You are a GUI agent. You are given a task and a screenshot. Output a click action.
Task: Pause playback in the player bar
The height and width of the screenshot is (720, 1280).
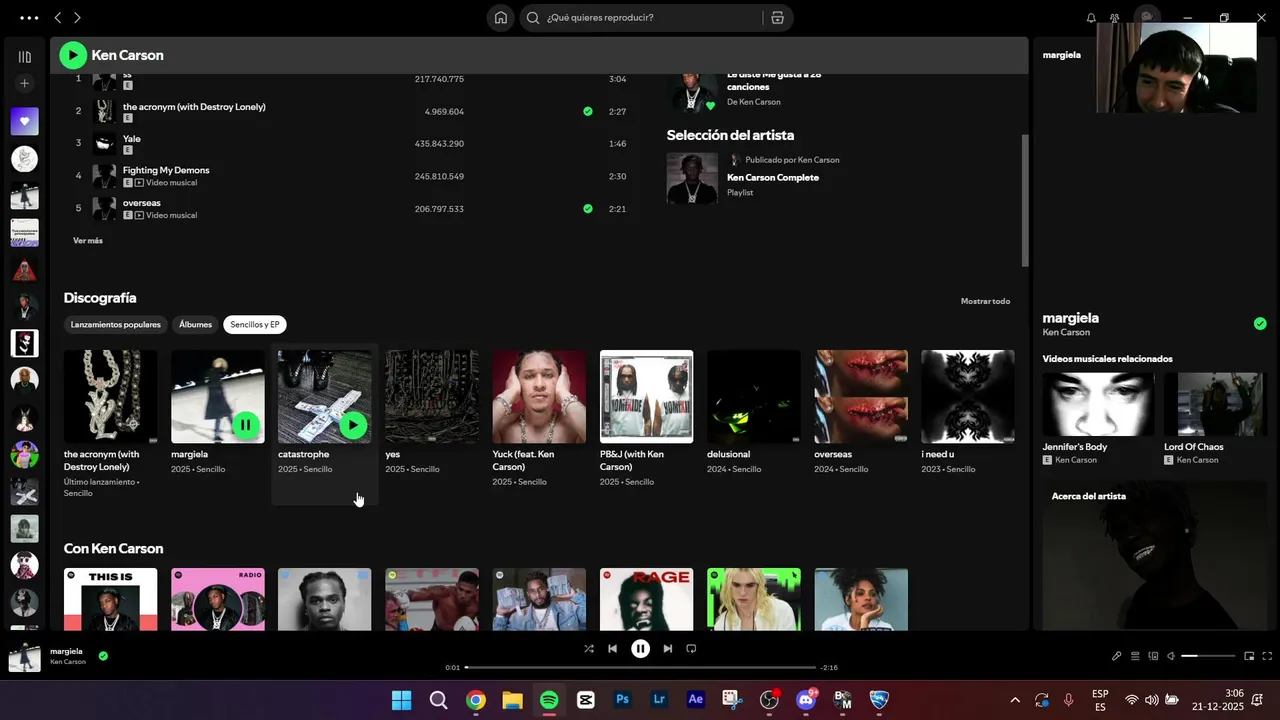(x=640, y=649)
